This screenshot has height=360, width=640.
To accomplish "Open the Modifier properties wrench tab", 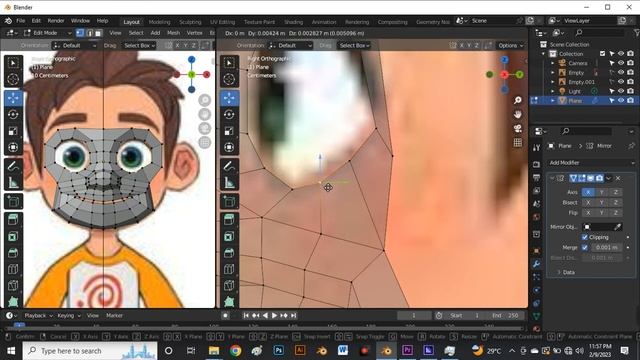I will [536, 264].
